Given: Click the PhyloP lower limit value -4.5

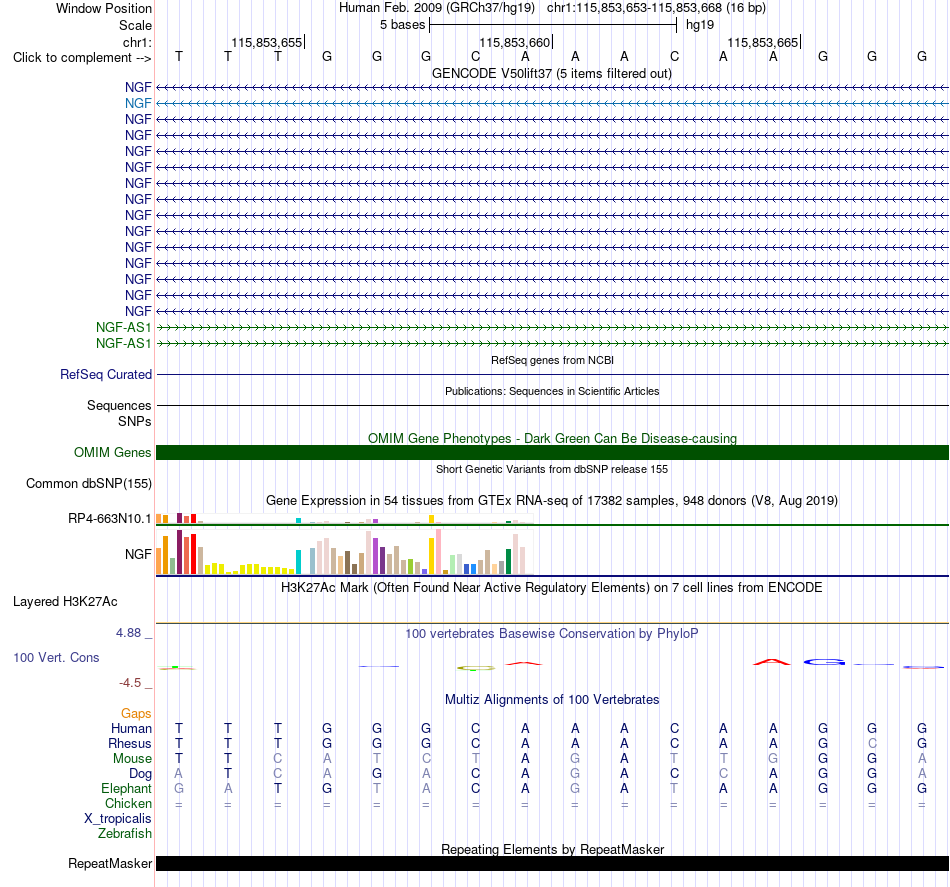Looking at the screenshot, I should (x=130, y=683).
